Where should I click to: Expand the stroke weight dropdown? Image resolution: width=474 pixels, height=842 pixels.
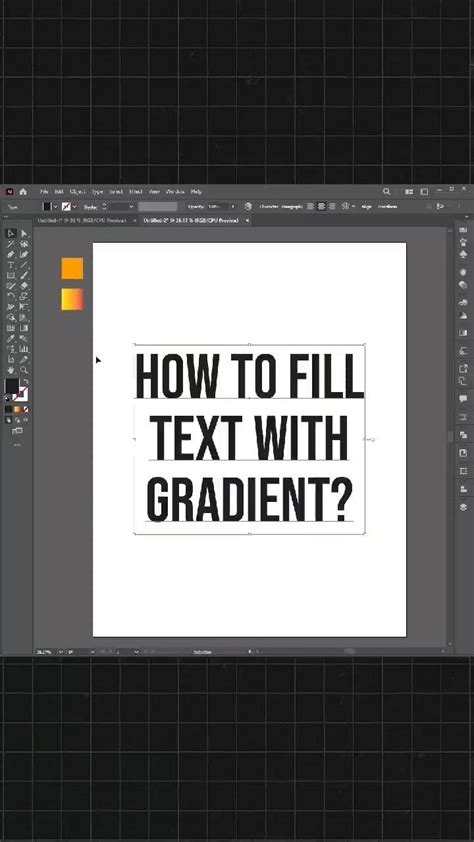tap(131, 207)
